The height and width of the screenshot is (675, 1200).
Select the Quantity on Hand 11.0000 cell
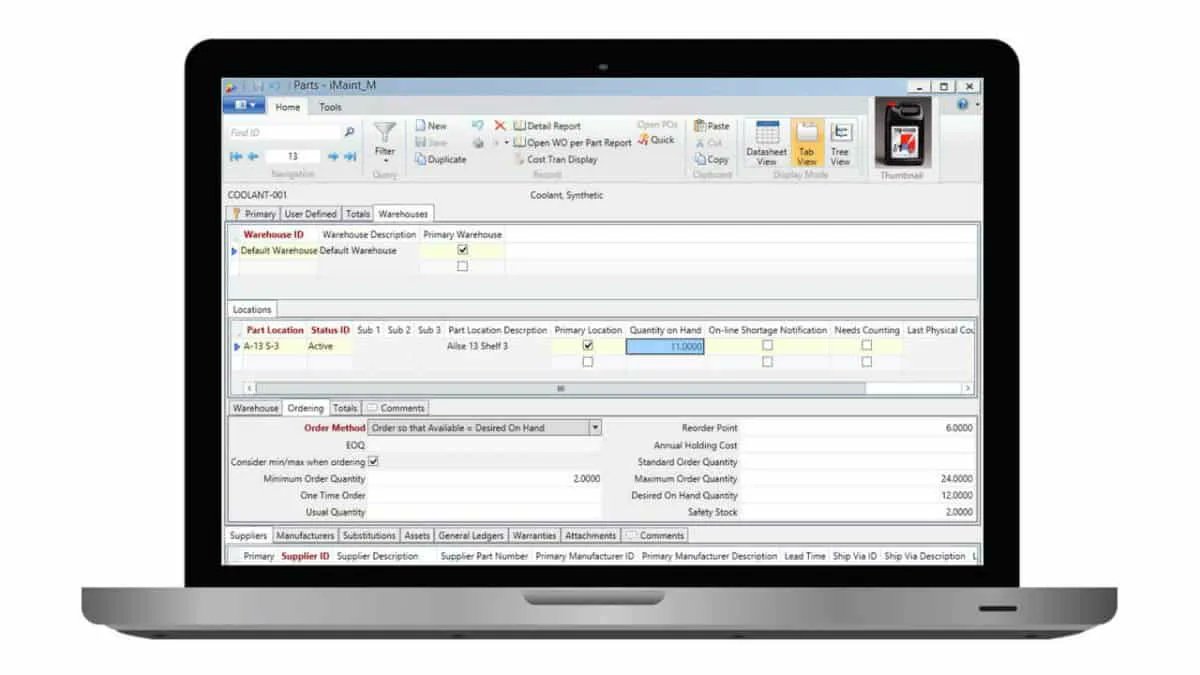[x=666, y=346]
